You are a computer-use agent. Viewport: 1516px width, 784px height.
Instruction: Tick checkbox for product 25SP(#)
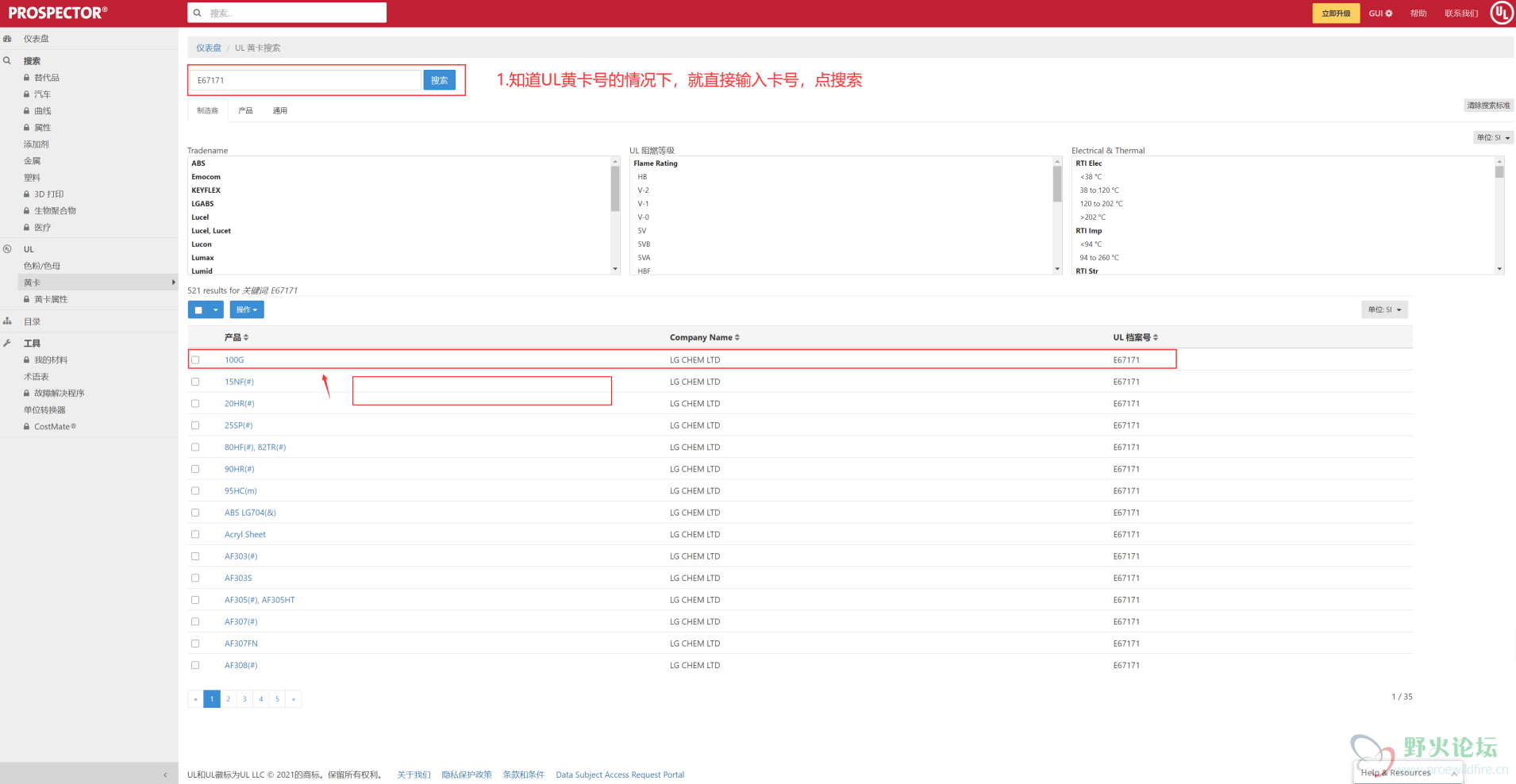195,425
